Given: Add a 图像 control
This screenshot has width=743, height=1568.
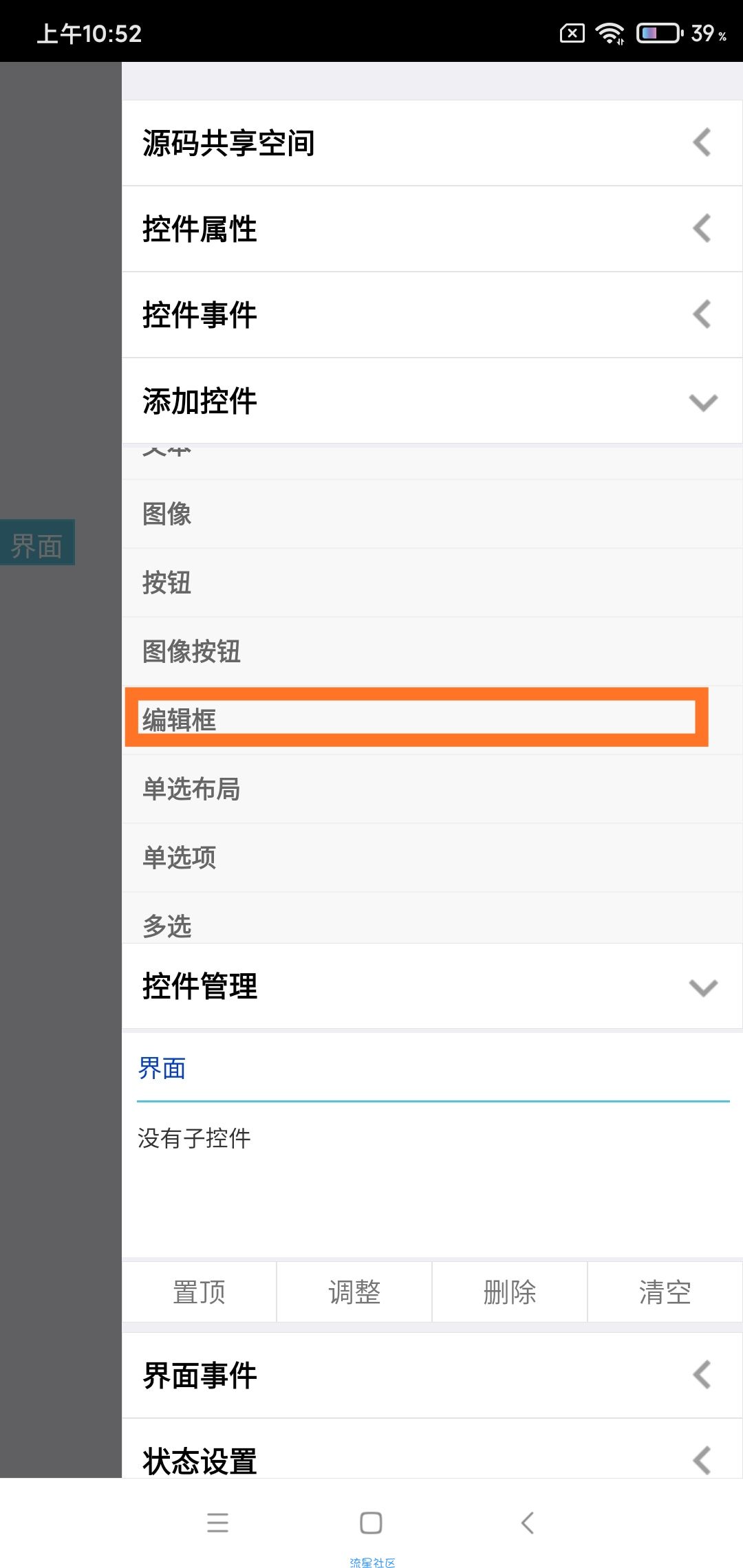Looking at the screenshot, I should click(432, 514).
